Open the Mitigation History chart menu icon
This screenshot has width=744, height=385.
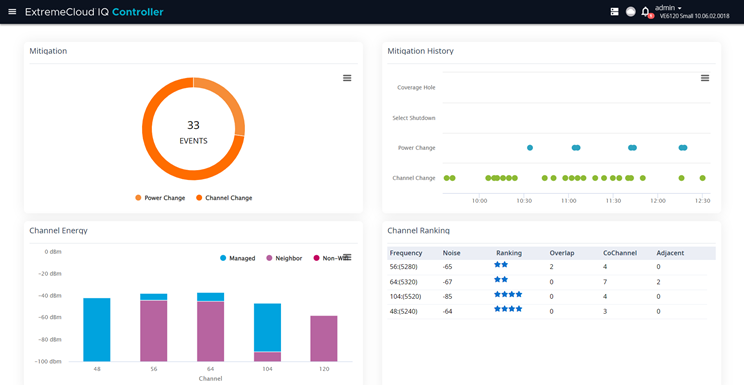tap(705, 78)
